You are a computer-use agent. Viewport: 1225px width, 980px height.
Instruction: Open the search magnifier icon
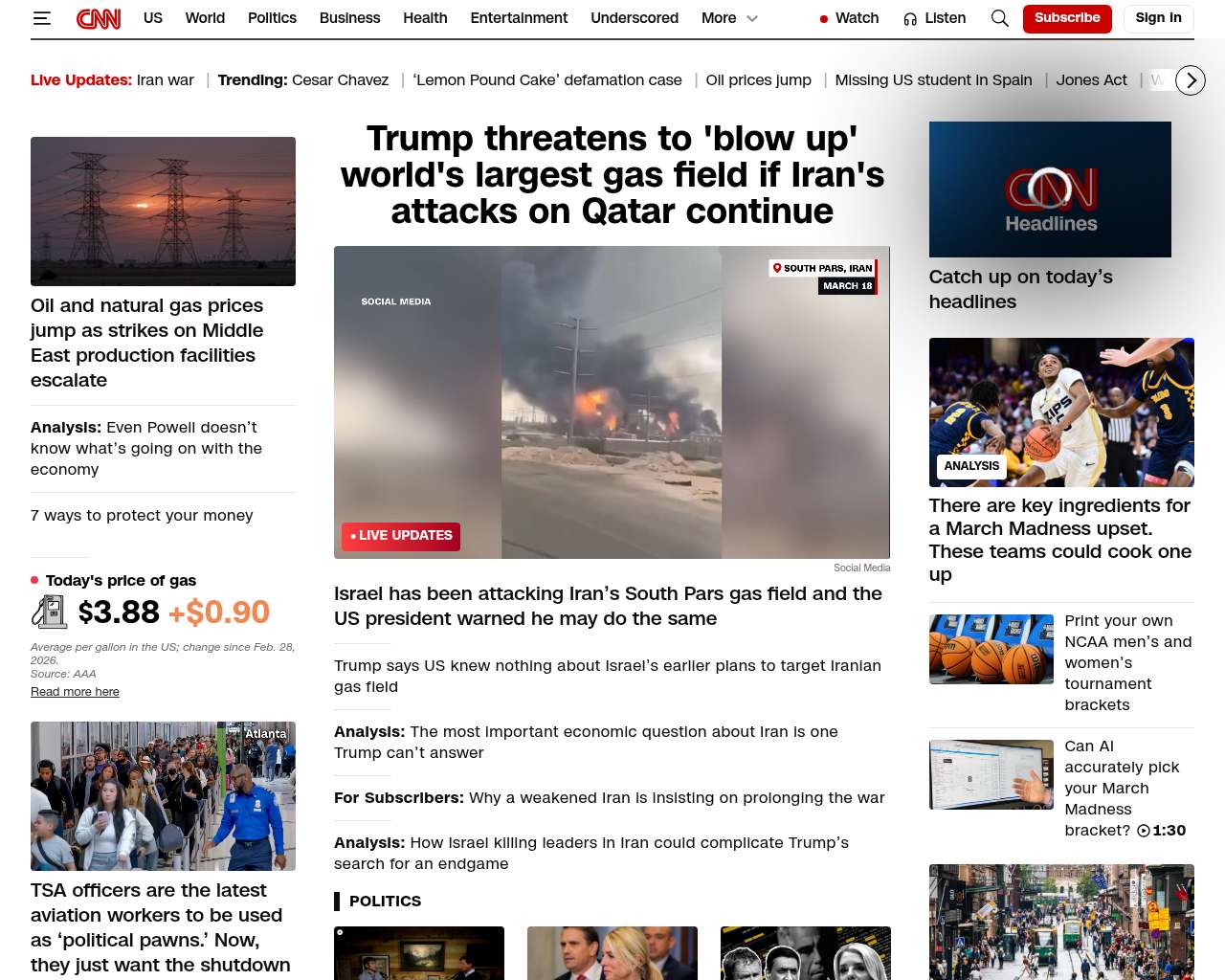(1000, 18)
